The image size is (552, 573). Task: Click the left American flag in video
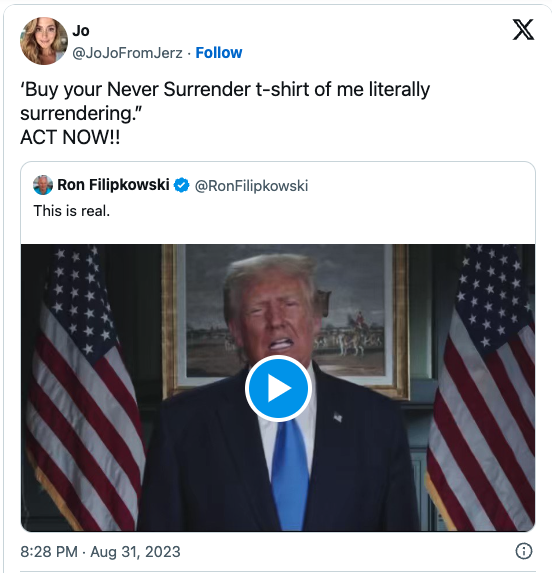[x=86, y=387]
